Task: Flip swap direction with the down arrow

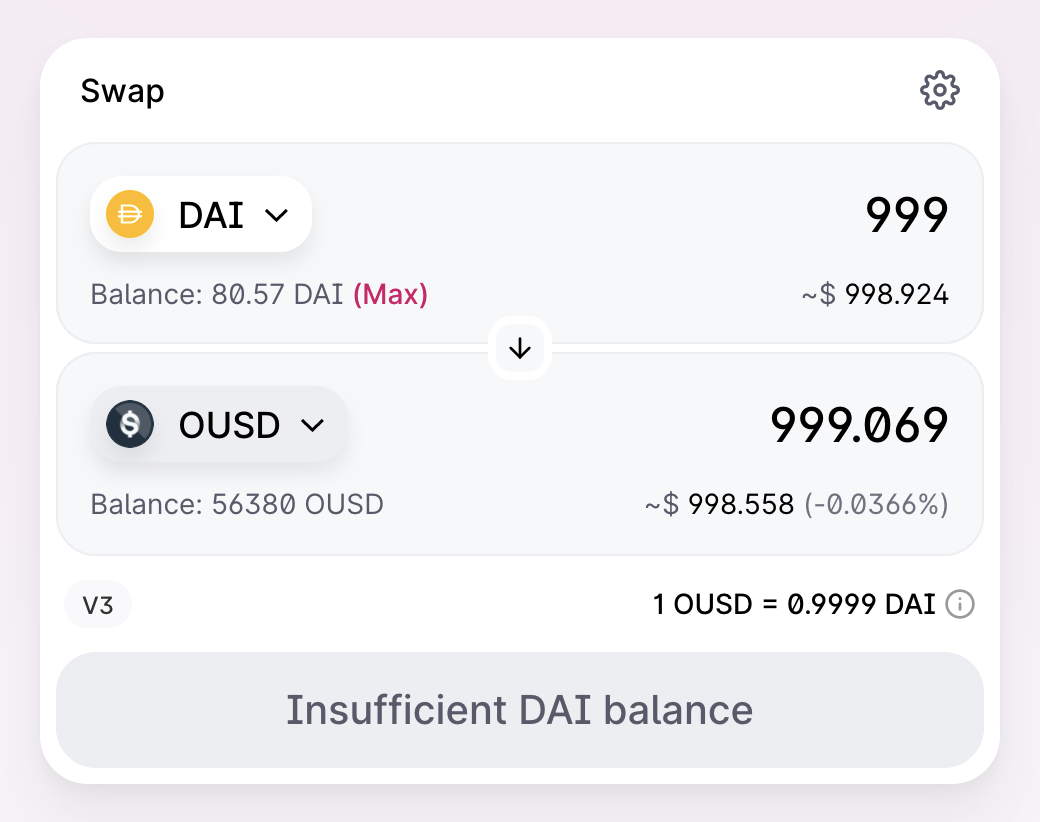Action: [520, 349]
